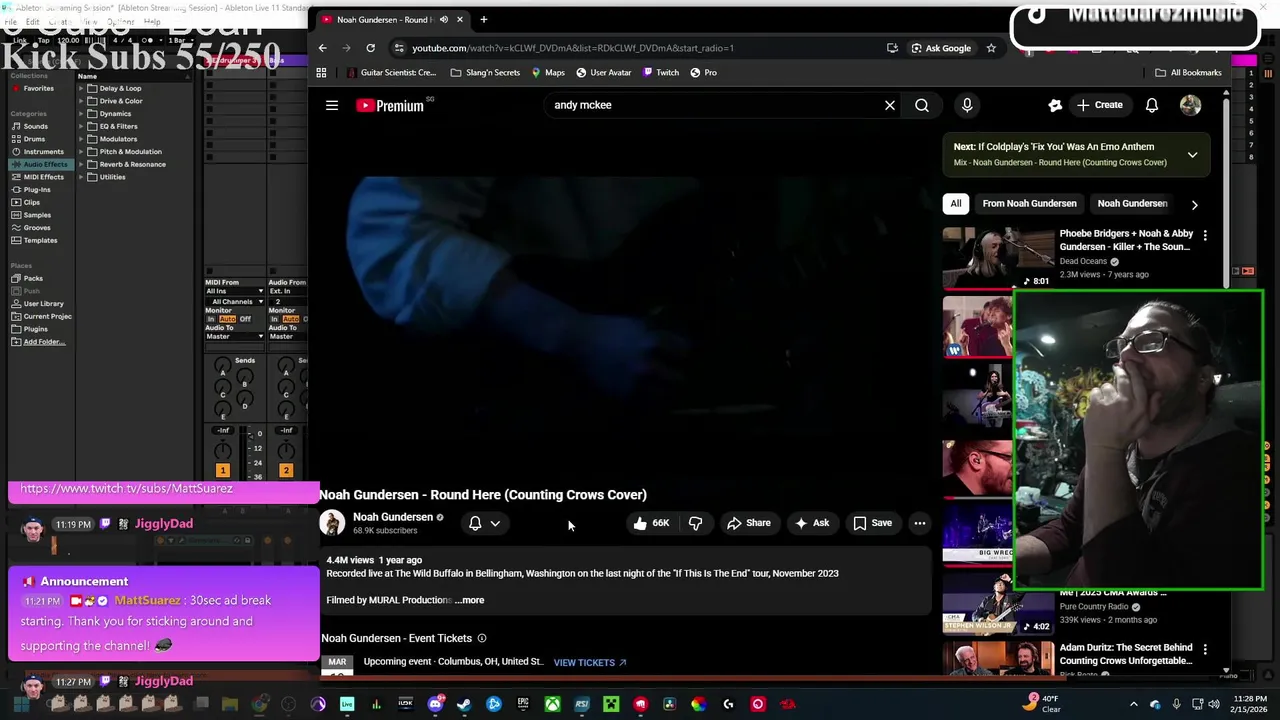Open Maps bookmark in bookmarks bar
Screen dimensions: 1280x720
(548, 72)
